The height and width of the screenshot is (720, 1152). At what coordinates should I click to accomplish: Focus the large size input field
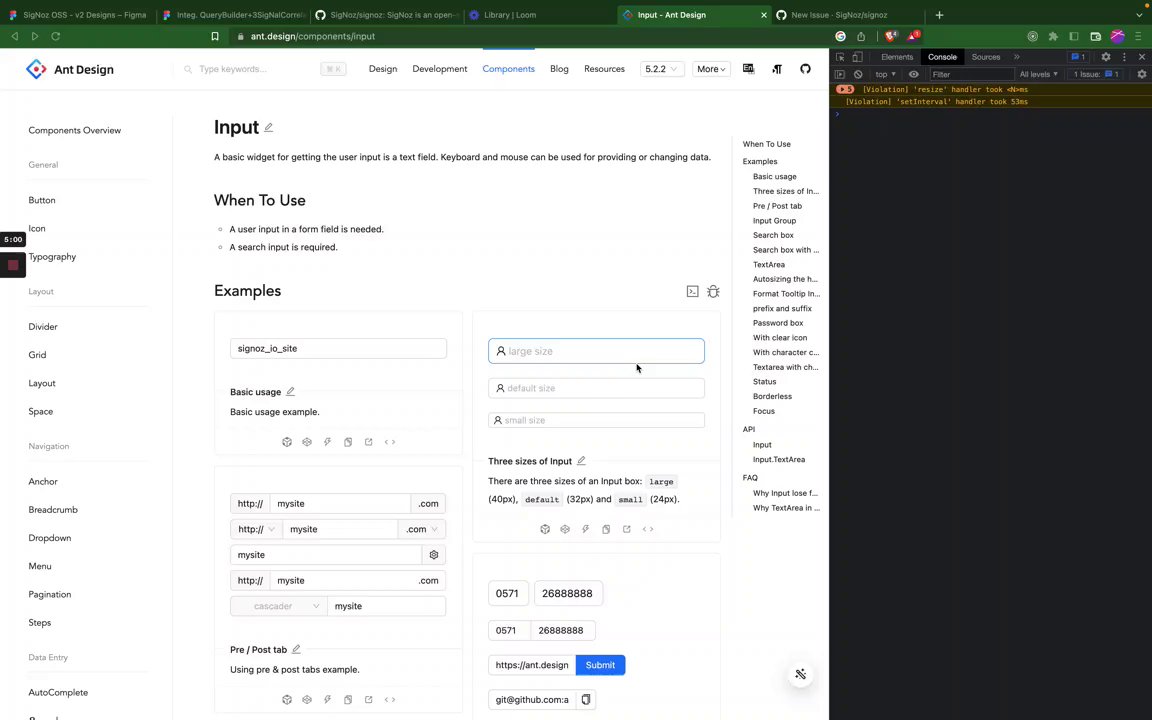tap(596, 351)
